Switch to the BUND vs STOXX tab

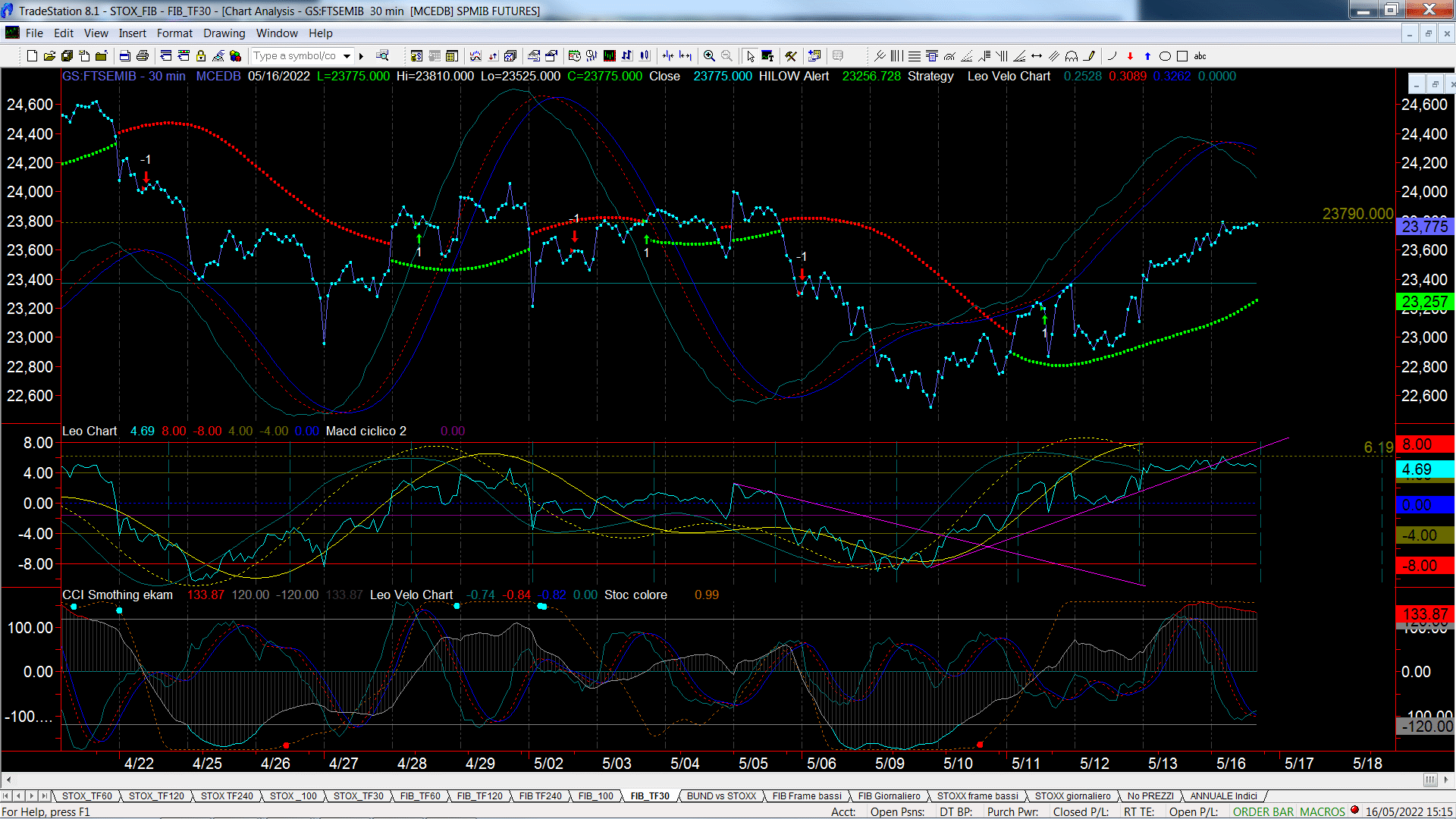click(x=721, y=795)
